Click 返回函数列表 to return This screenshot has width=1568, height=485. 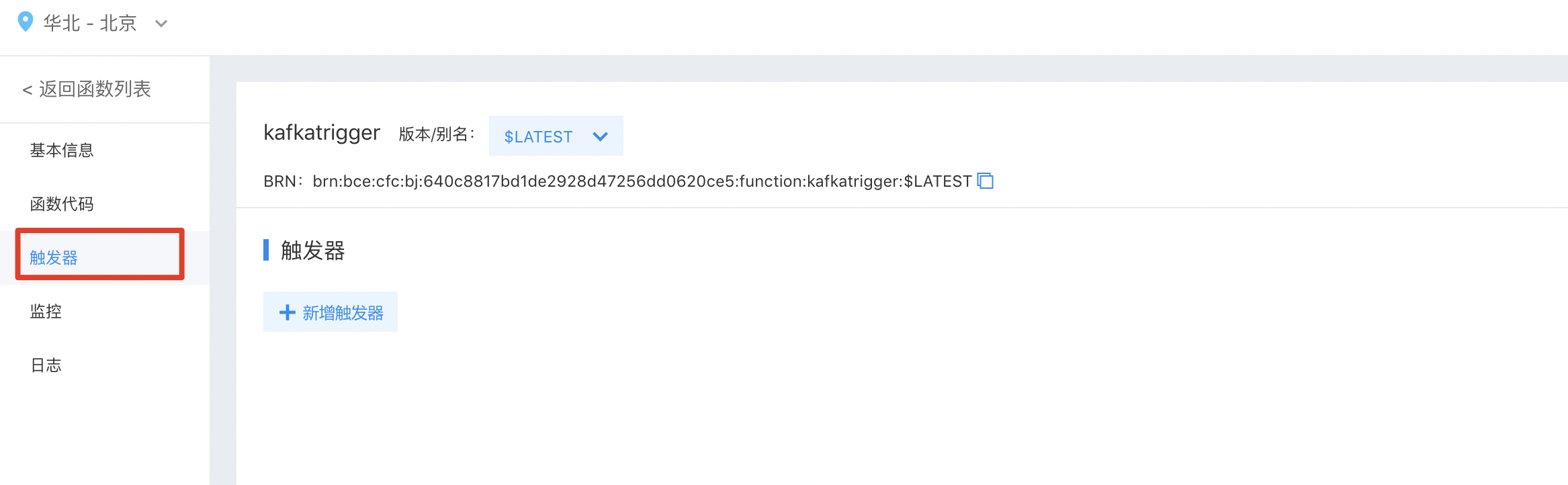95,89
